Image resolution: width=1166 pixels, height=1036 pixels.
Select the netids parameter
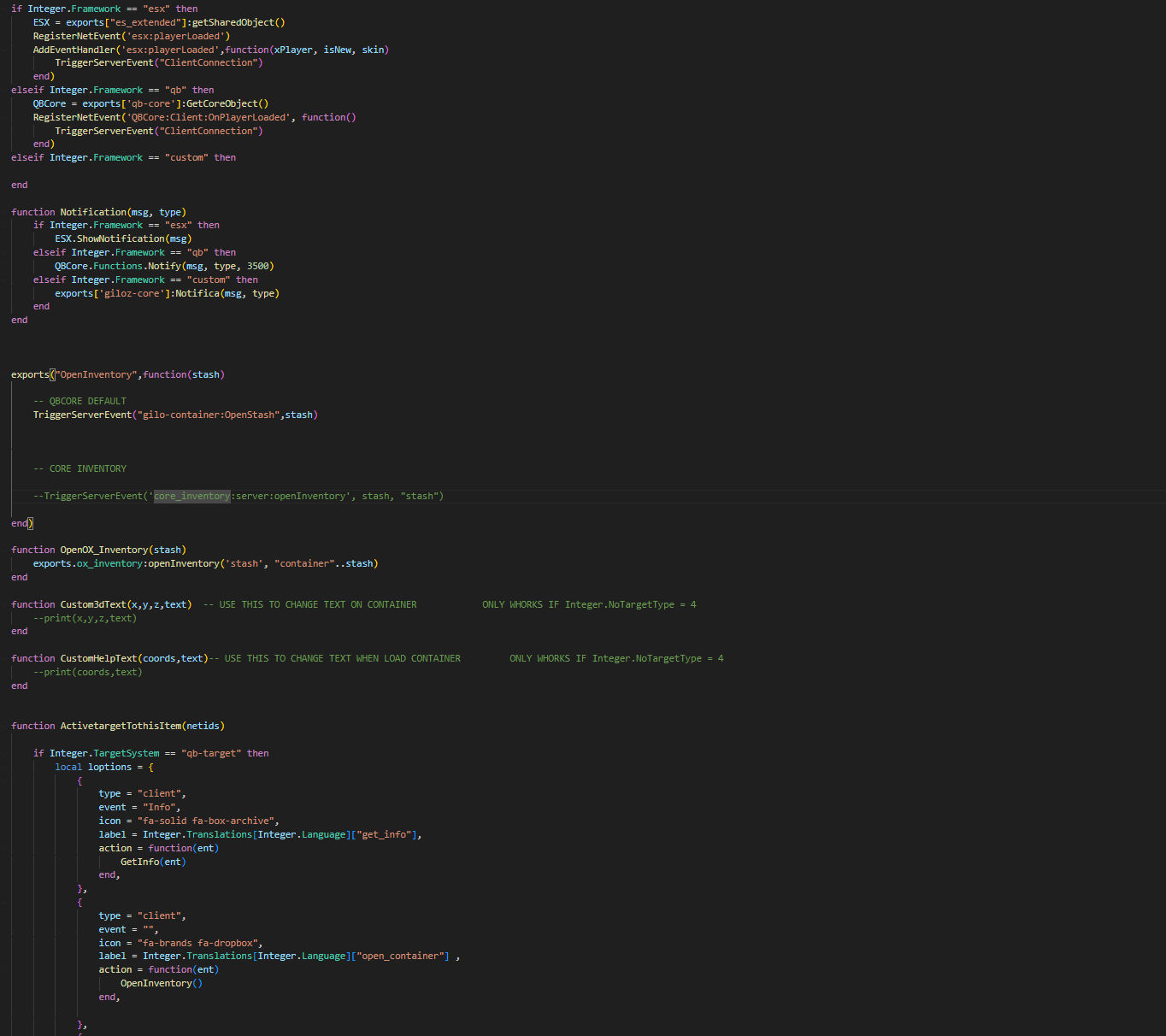click(x=203, y=726)
